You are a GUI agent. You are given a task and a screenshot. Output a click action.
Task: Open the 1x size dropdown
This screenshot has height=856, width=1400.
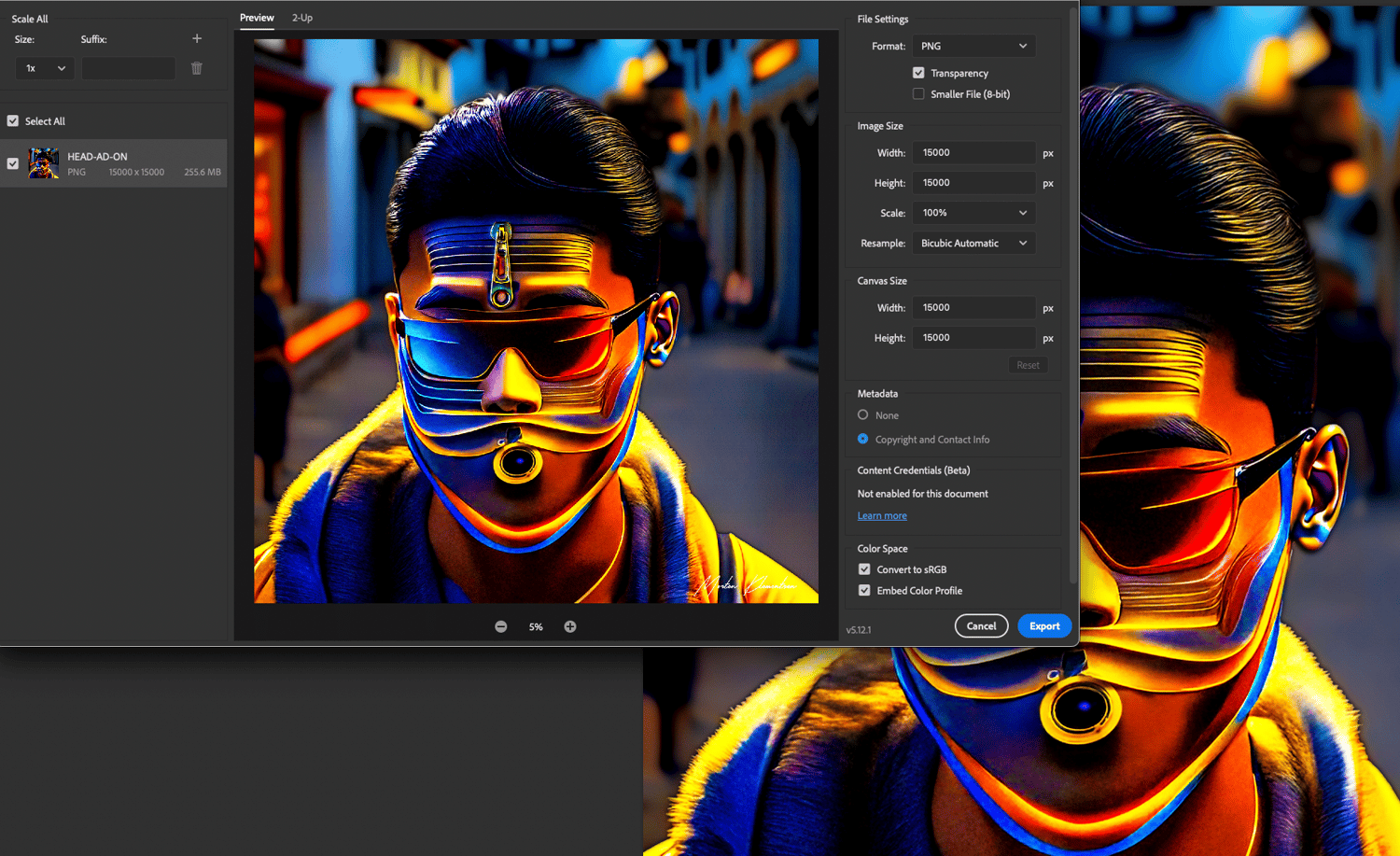tap(45, 68)
